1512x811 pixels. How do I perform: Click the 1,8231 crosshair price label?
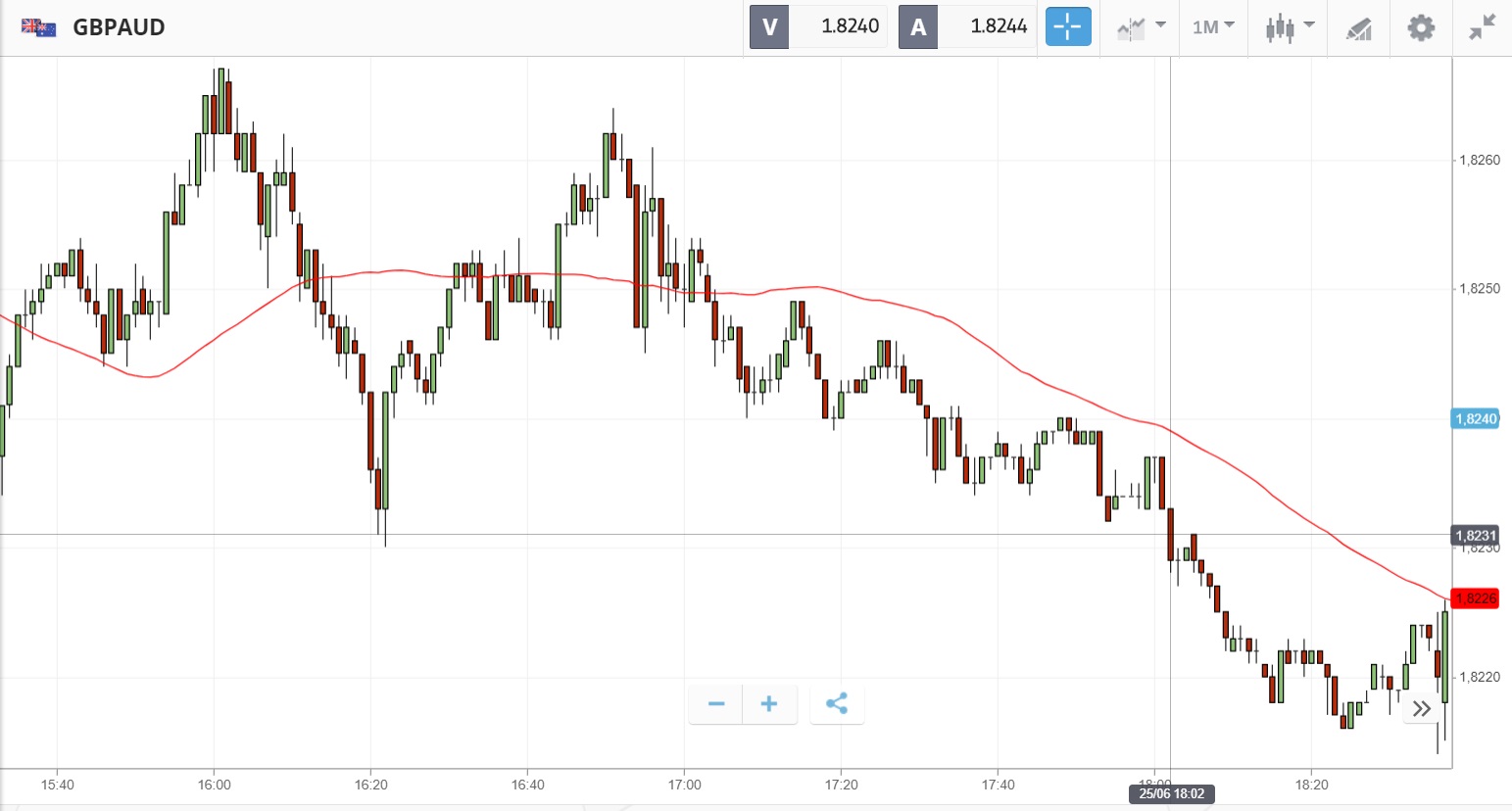(x=1475, y=536)
